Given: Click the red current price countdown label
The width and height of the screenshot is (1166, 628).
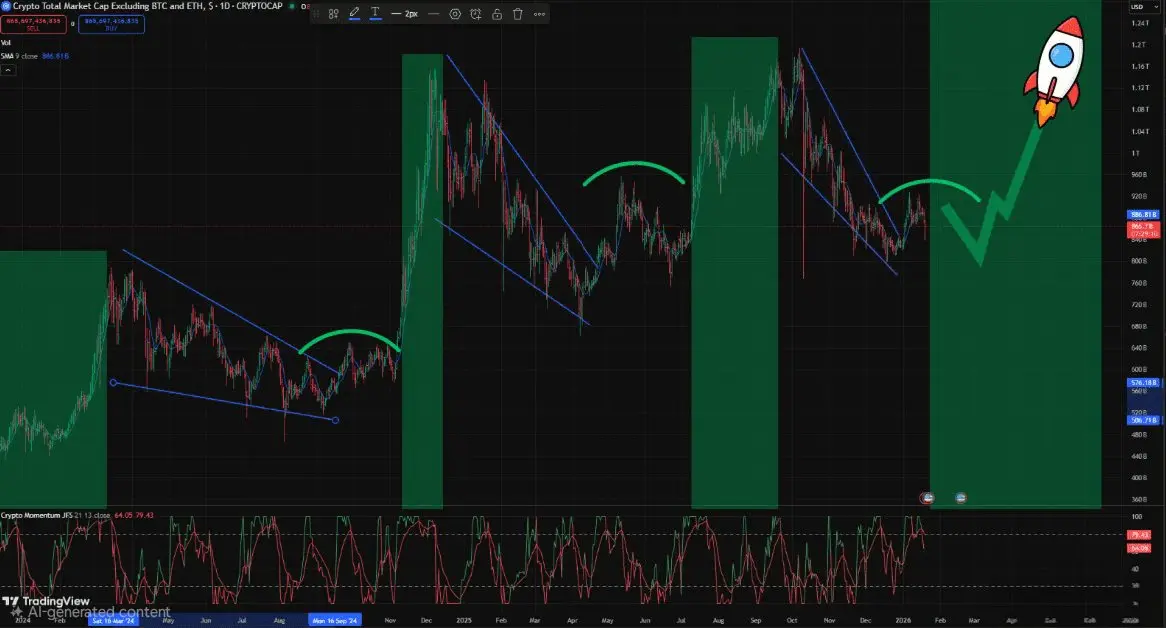Looking at the screenshot, I should (x=1144, y=230).
